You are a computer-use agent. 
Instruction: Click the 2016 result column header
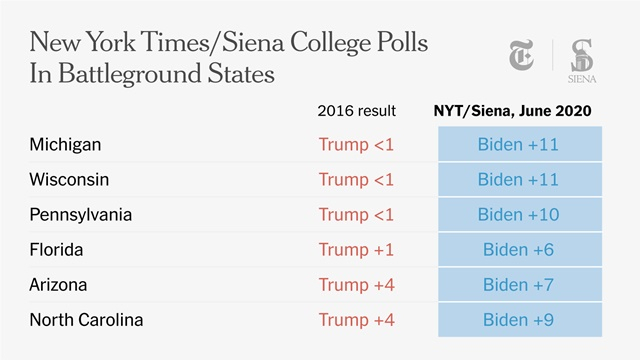coord(356,111)
